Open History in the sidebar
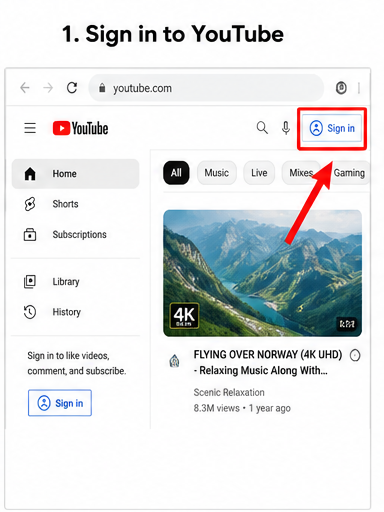This screenshot has height=512, width=384. (x=75, y=312)
